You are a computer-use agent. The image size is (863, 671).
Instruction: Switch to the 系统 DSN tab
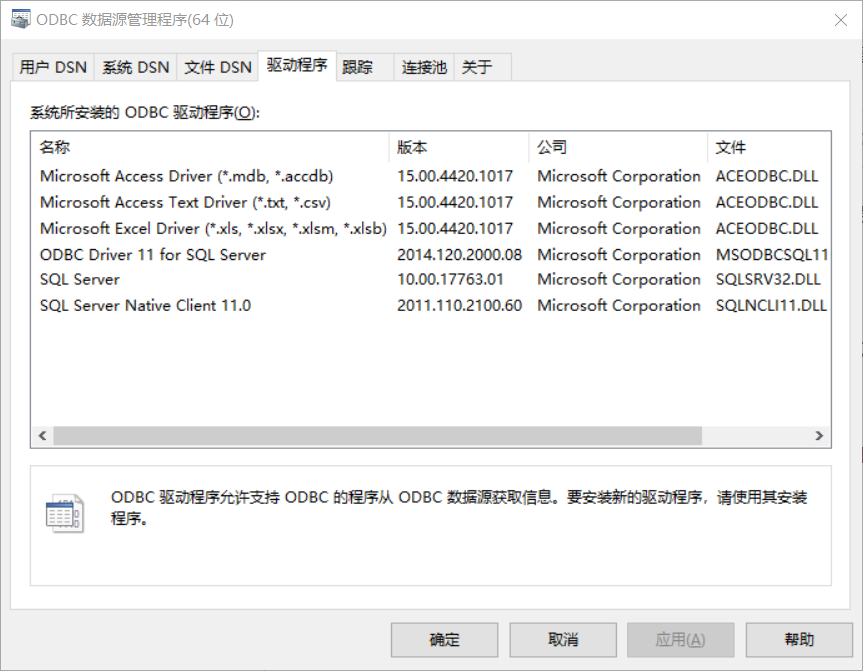click(135, 67)
